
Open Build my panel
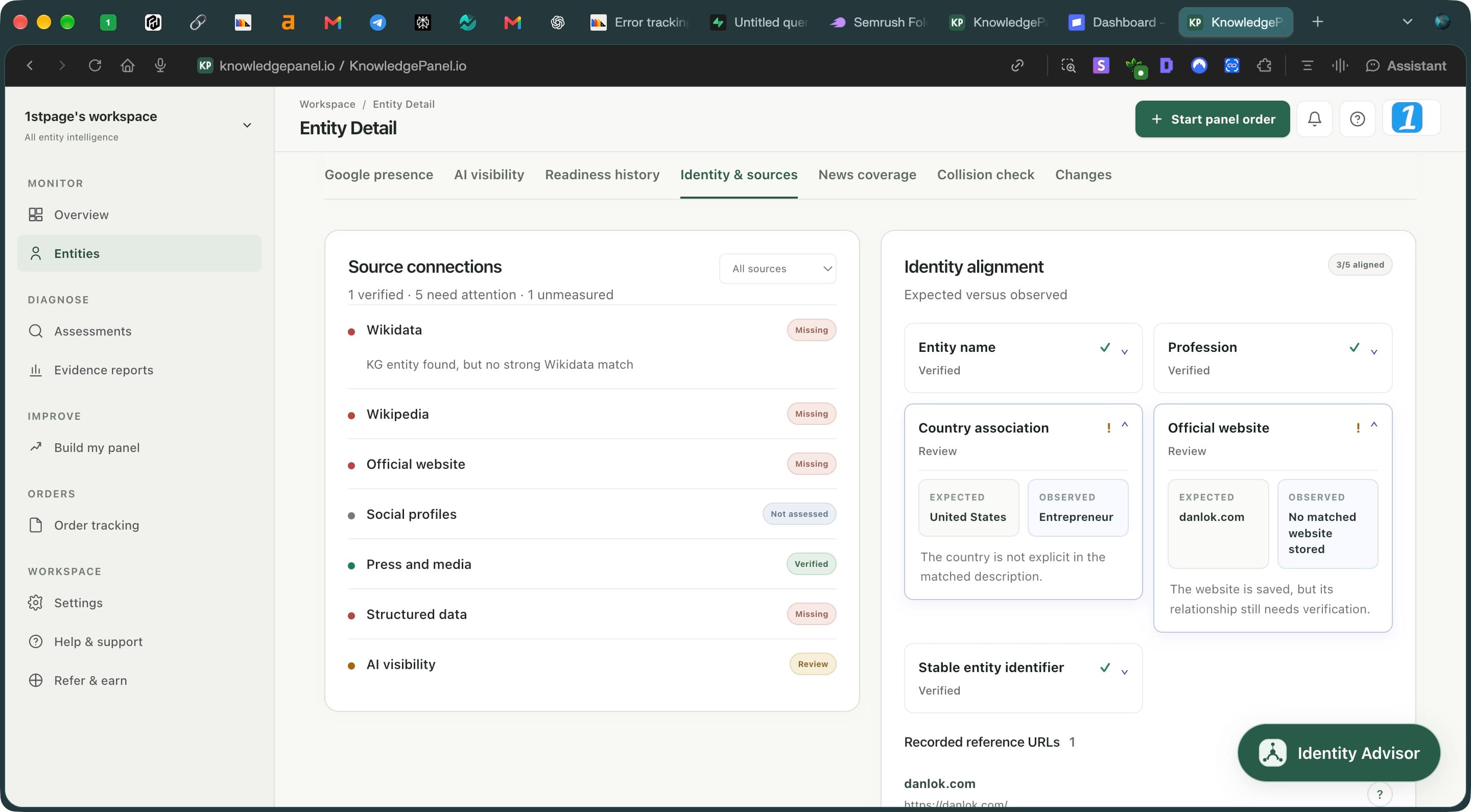click(x=139, y=448)
